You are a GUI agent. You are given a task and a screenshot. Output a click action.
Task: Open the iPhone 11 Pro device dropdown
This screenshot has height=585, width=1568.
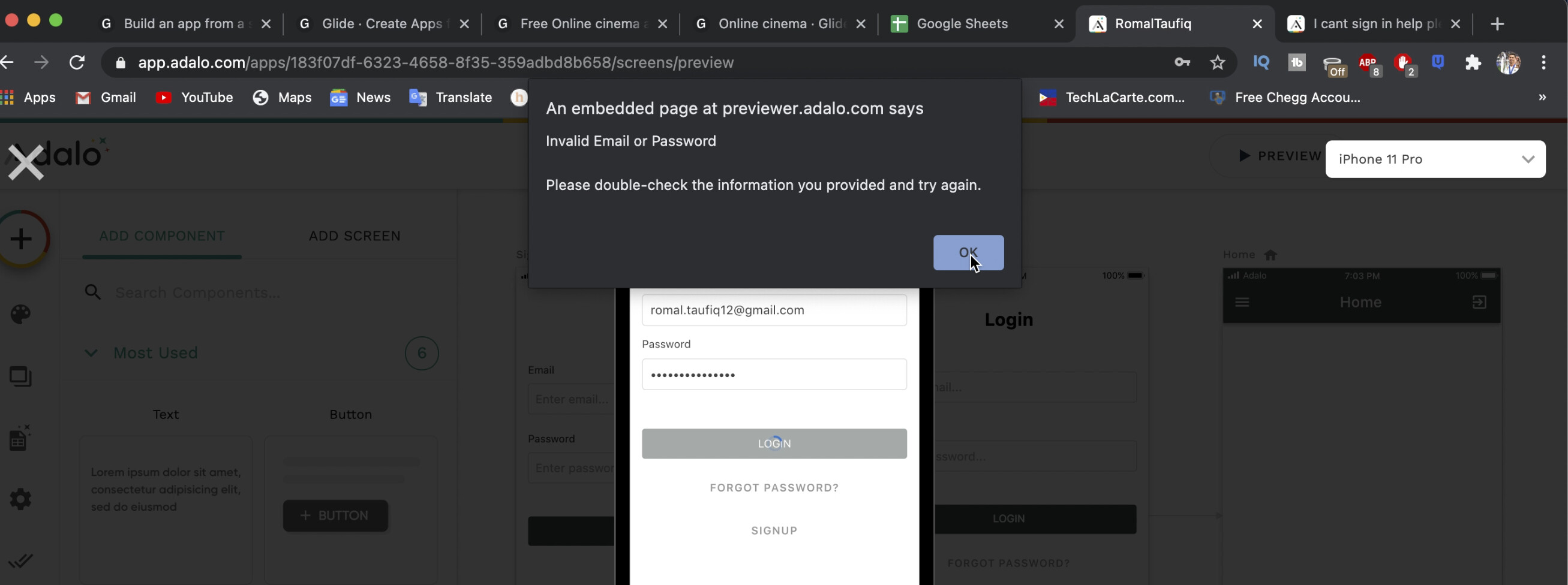1435,159
